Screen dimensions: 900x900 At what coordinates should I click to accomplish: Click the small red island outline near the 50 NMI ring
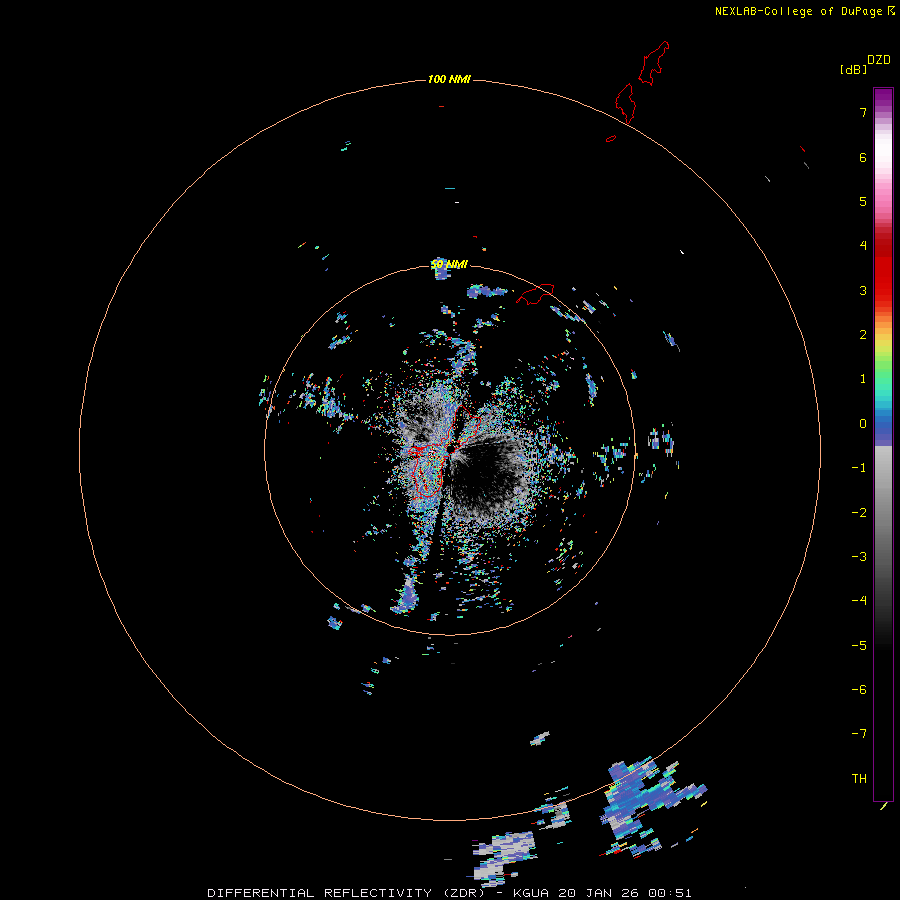[535, 294]
